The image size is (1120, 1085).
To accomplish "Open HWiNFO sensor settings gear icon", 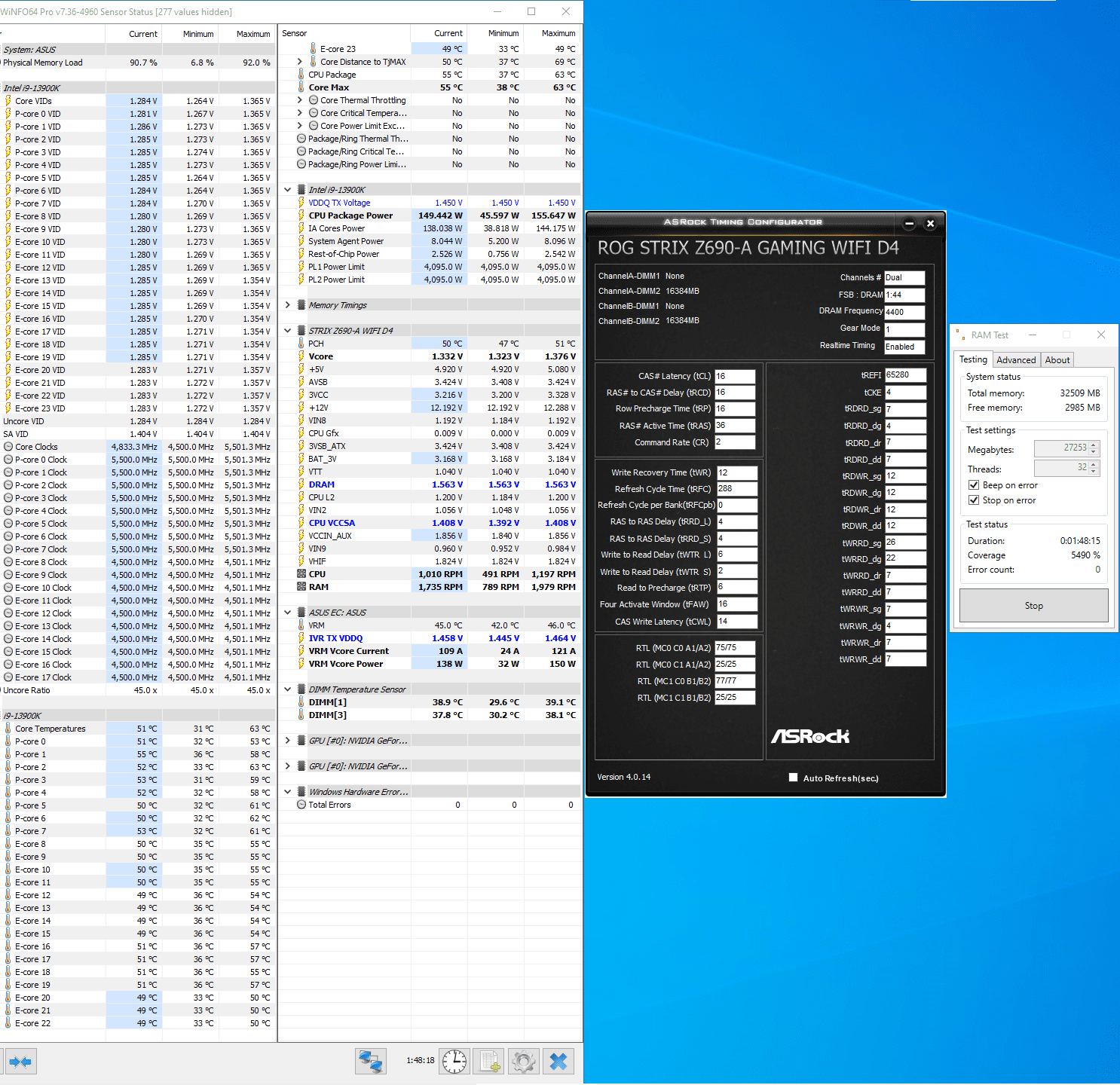I will click(x=524, y=1062).
